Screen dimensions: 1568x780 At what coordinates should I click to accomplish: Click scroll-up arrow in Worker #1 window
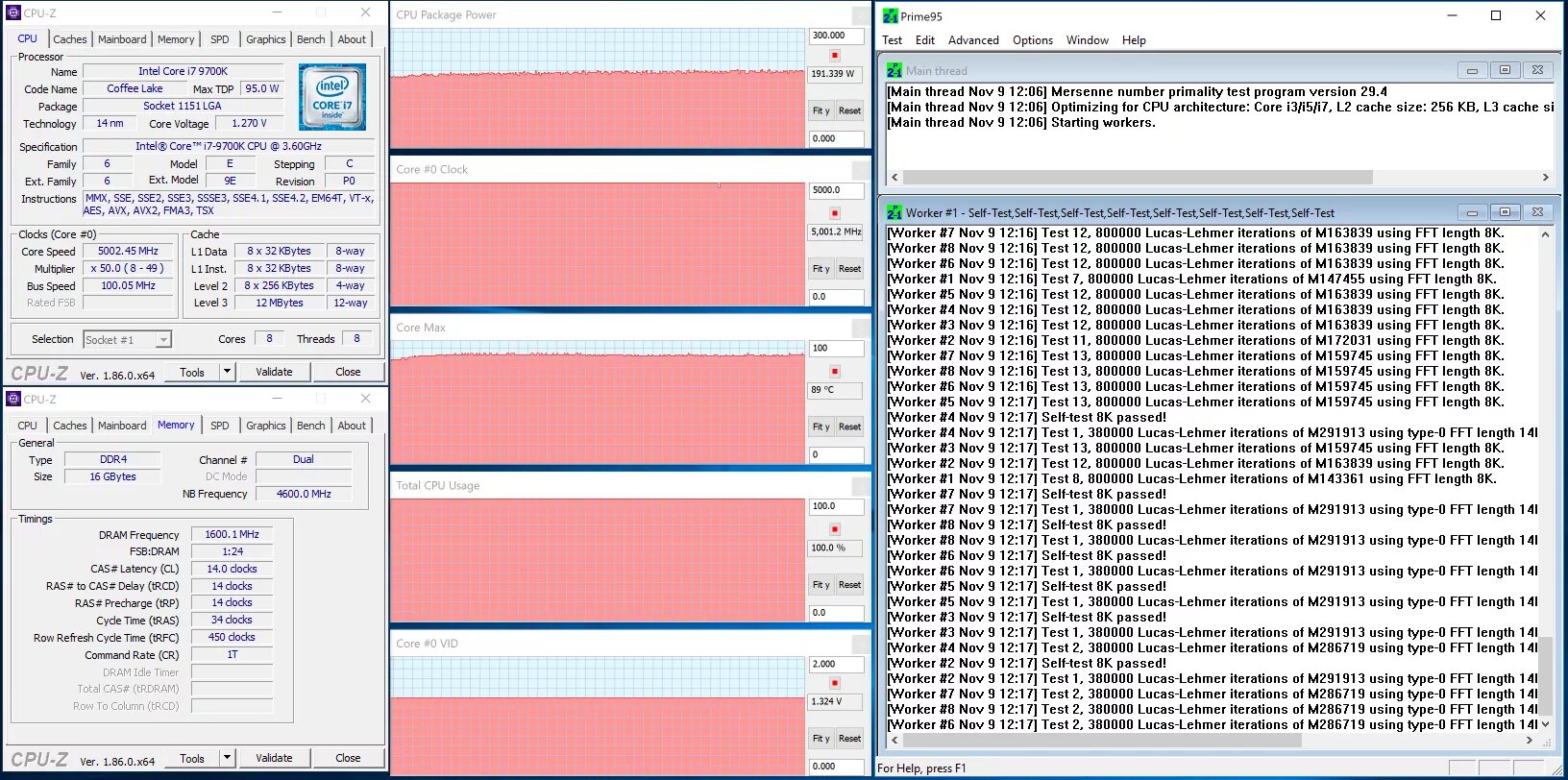(1545, 234)
